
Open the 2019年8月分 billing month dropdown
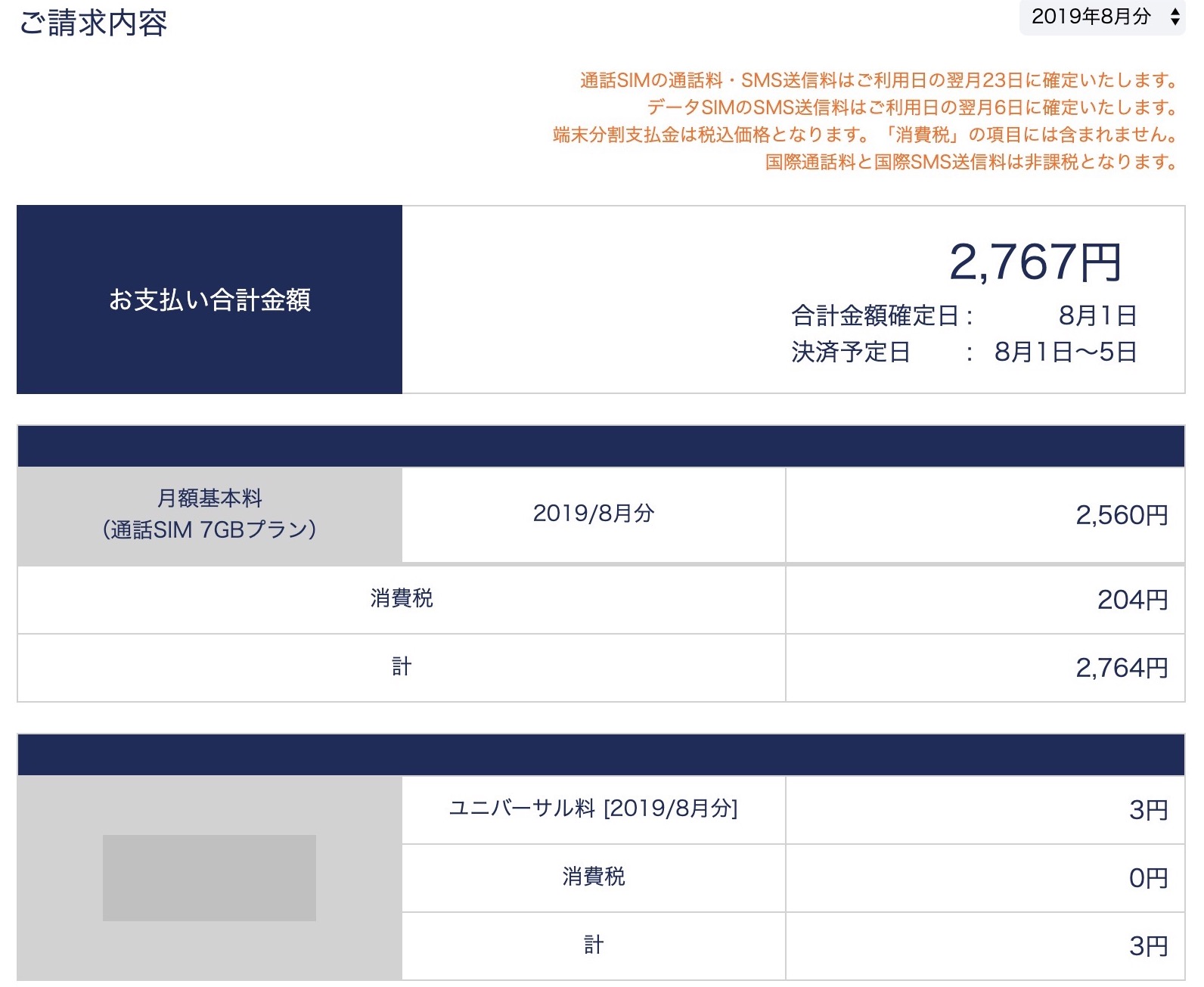[1102, 17]
